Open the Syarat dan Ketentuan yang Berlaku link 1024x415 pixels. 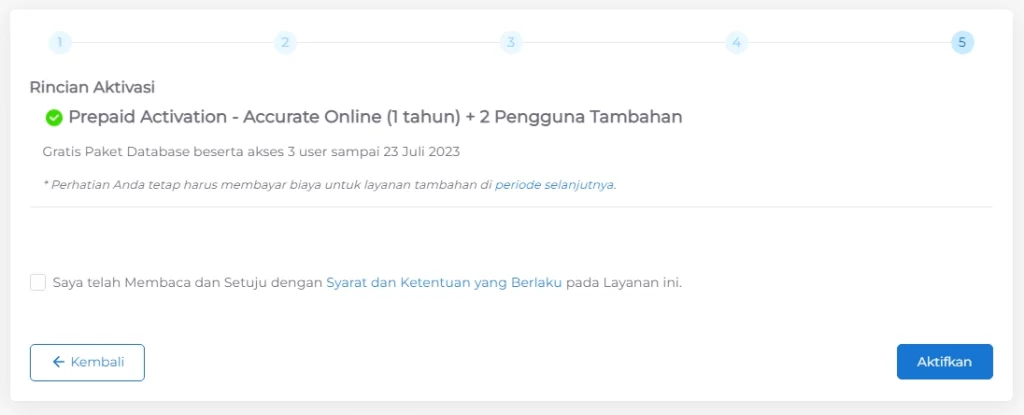pos(444,283)
